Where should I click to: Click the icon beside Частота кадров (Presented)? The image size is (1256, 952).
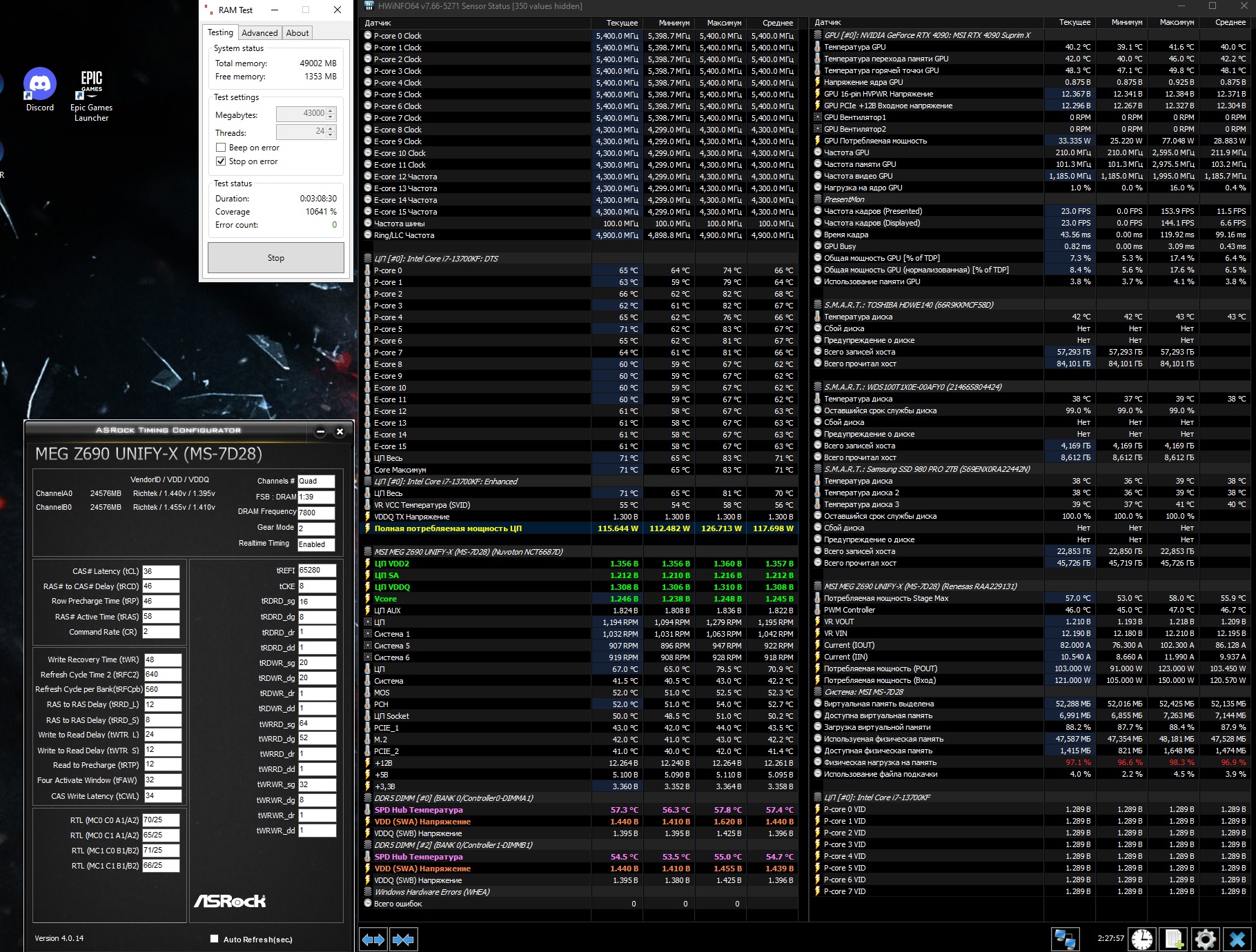[x=818, y=211]
